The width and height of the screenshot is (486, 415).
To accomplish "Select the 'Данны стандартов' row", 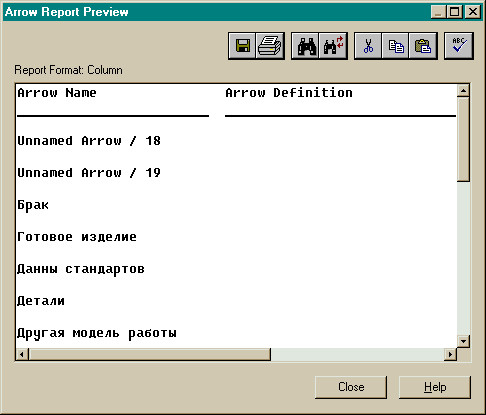I will [x=81, y=269].
